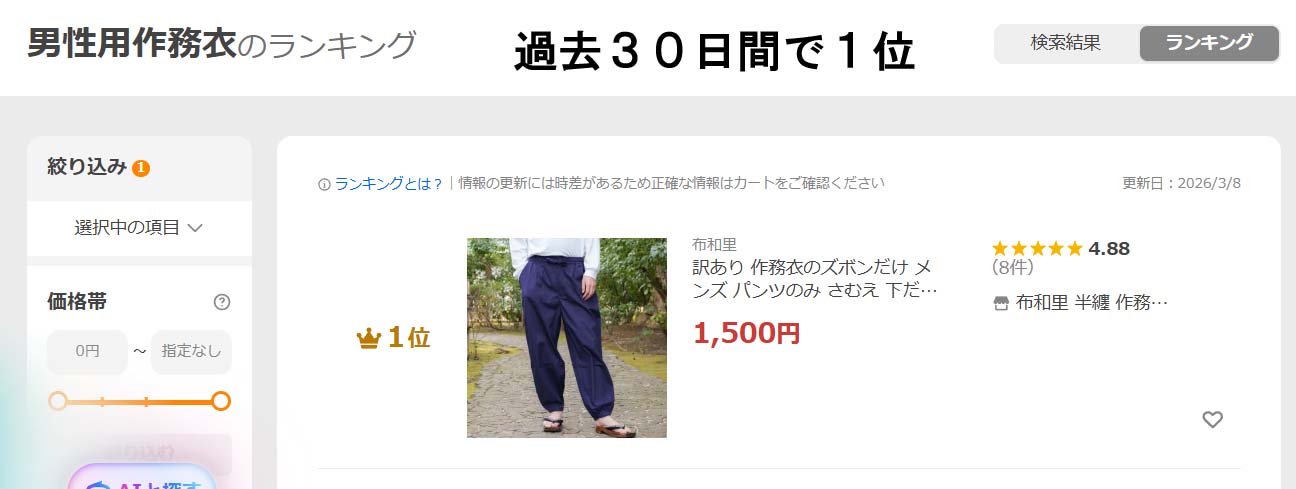
Task: Open the ランキングとは？ link
Action: click(x=389, y=184)
